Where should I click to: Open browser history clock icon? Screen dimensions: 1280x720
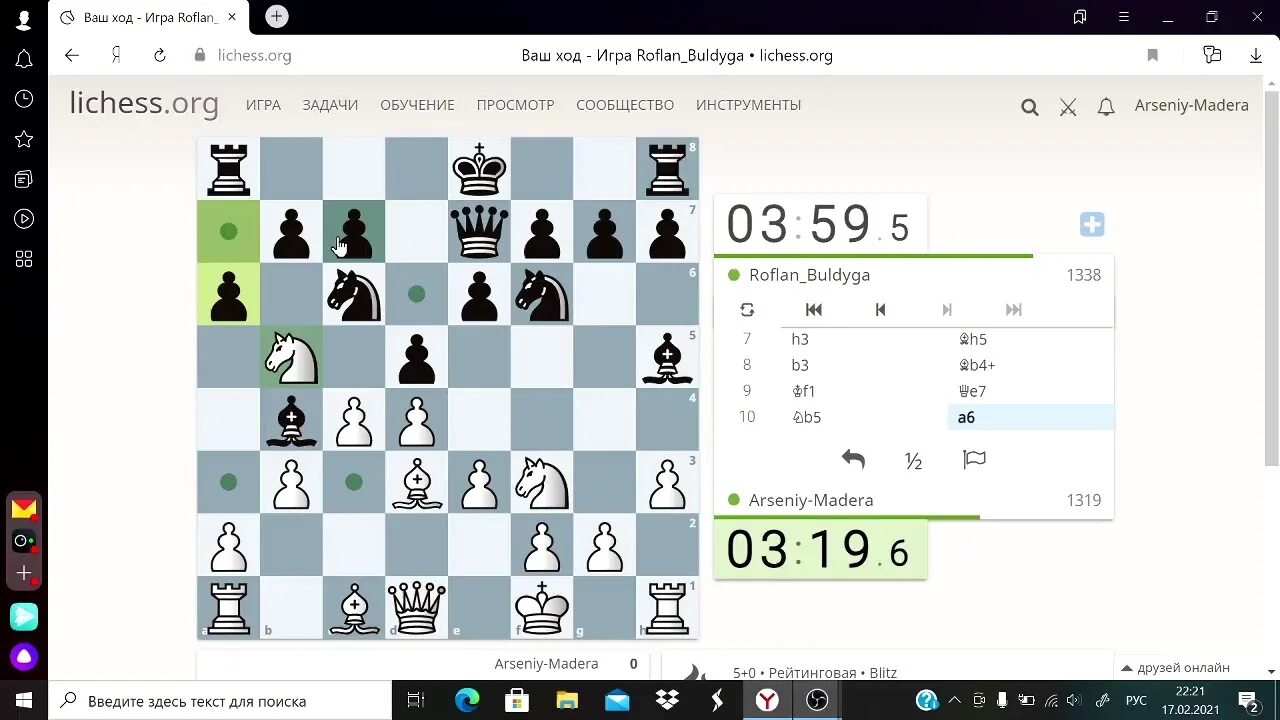click(24, 99)
